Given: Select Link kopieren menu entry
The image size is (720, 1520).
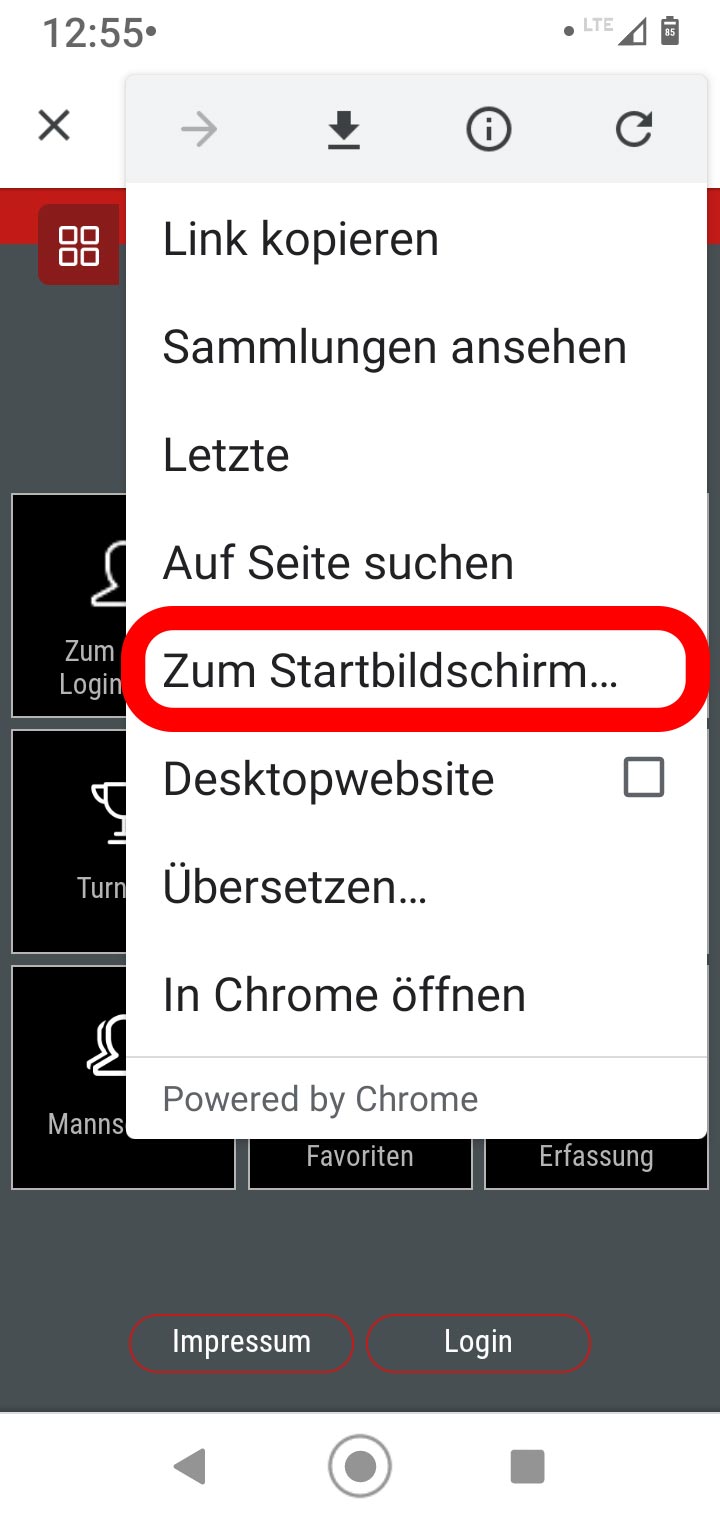Looking at the screenshot, I should coord(416,239).
